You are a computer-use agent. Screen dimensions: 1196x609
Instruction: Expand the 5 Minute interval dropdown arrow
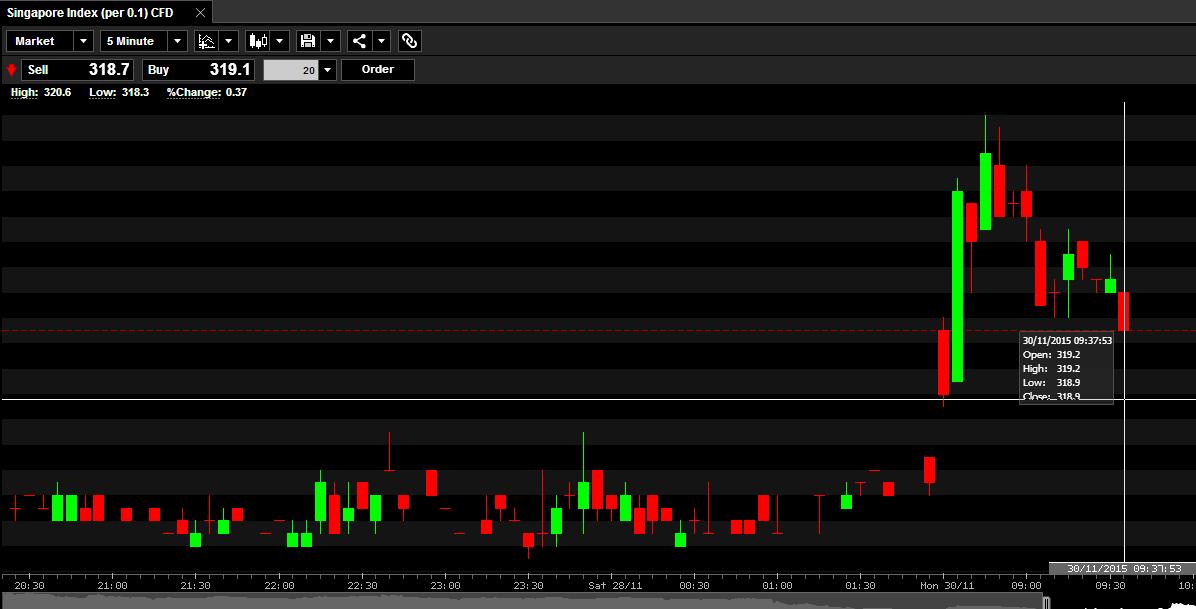178,41
